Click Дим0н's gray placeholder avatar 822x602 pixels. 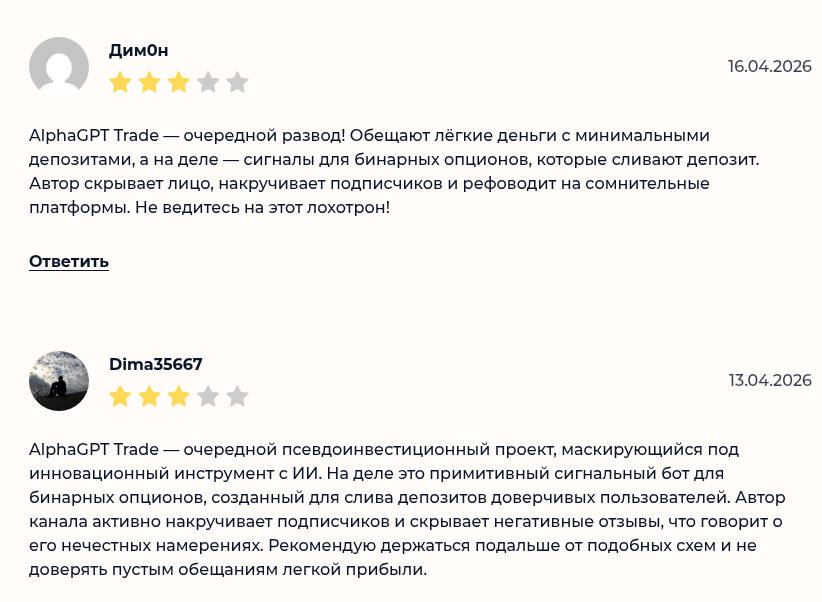point(60,65)
